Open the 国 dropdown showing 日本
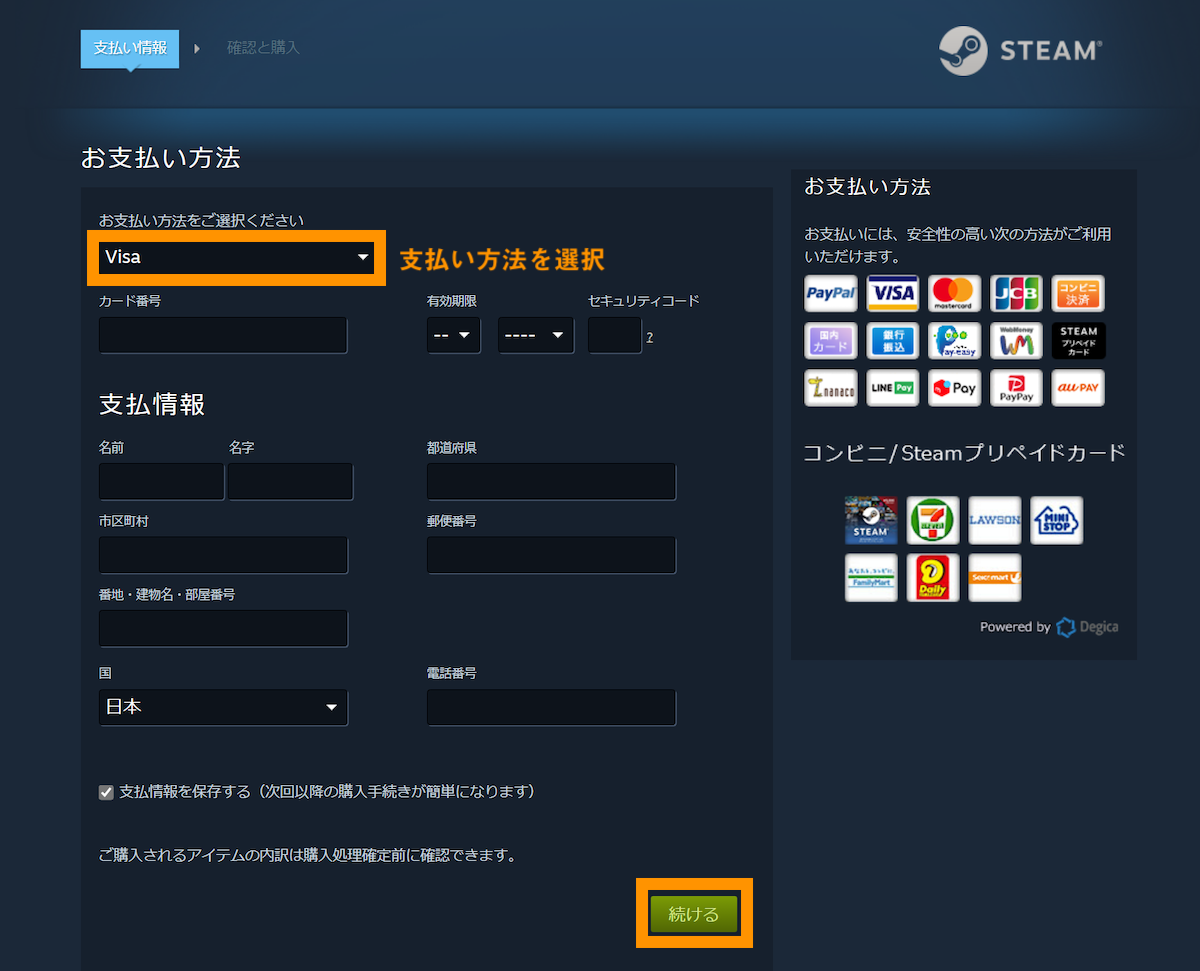Screen dimensions: 1200x971 tap(222, 707)
